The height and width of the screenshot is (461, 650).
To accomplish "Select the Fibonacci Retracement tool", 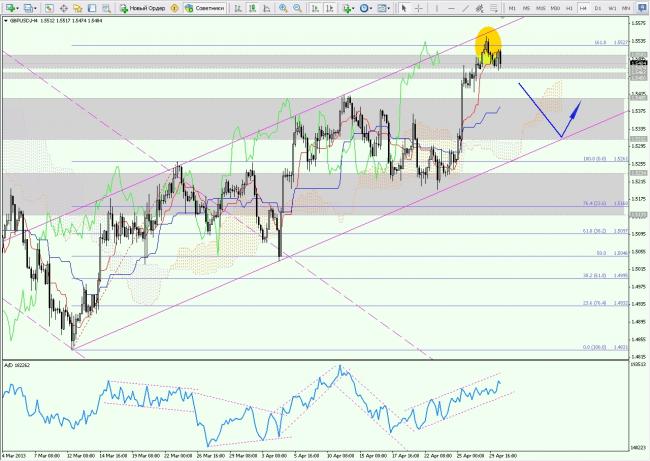I will click(493, 8).
